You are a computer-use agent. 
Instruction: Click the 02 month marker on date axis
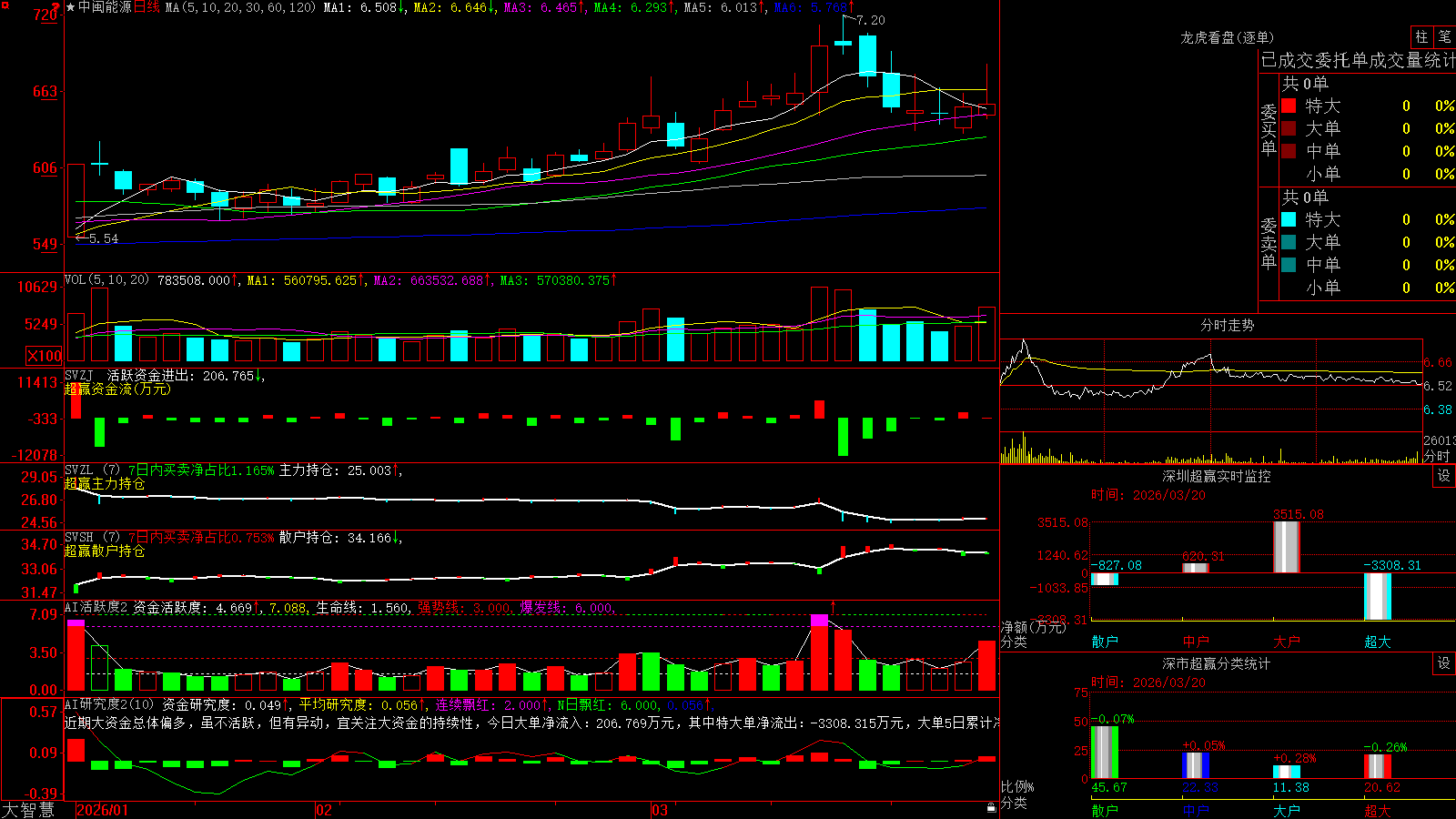(323, 810)
